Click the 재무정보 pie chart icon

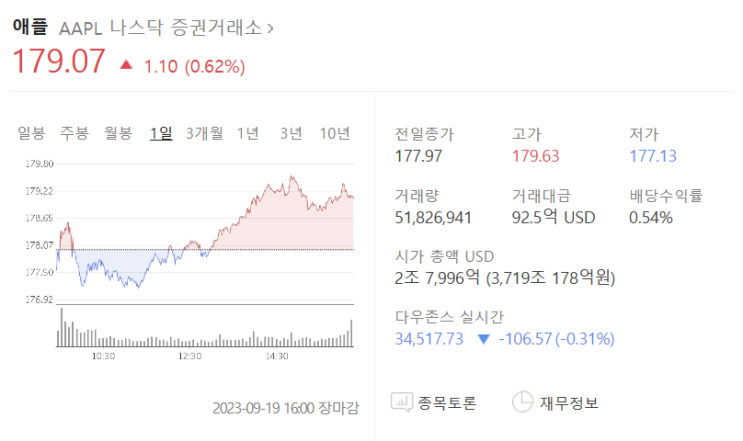point(522,403)
